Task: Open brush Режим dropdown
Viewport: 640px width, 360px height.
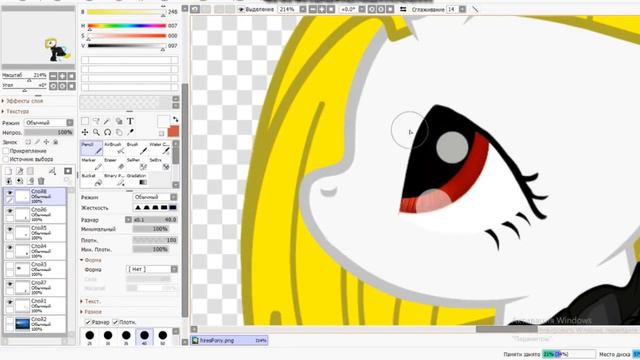Action: point(155,197)
